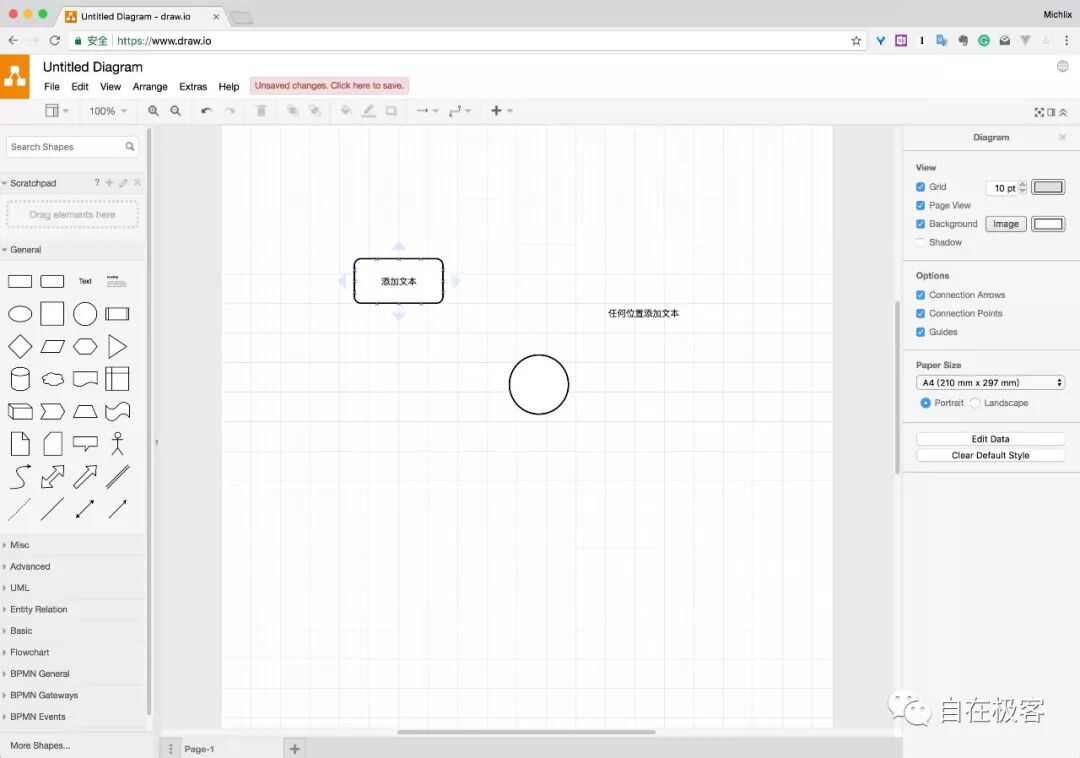
Task: Add a new page with plus button
Action: [294, 749]
